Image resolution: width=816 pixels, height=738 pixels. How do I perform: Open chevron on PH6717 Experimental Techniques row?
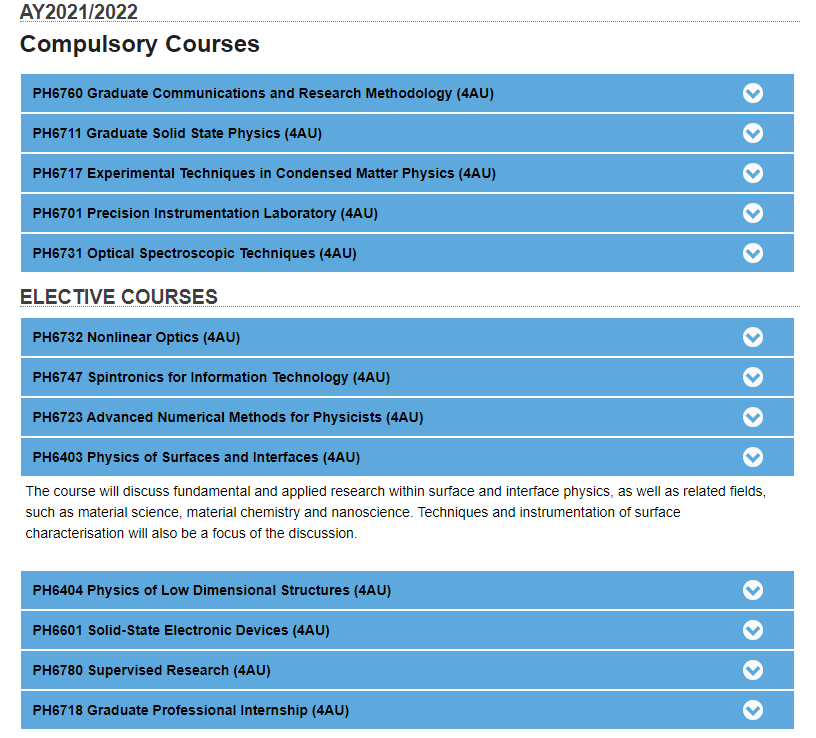click(x=753, y=173)
